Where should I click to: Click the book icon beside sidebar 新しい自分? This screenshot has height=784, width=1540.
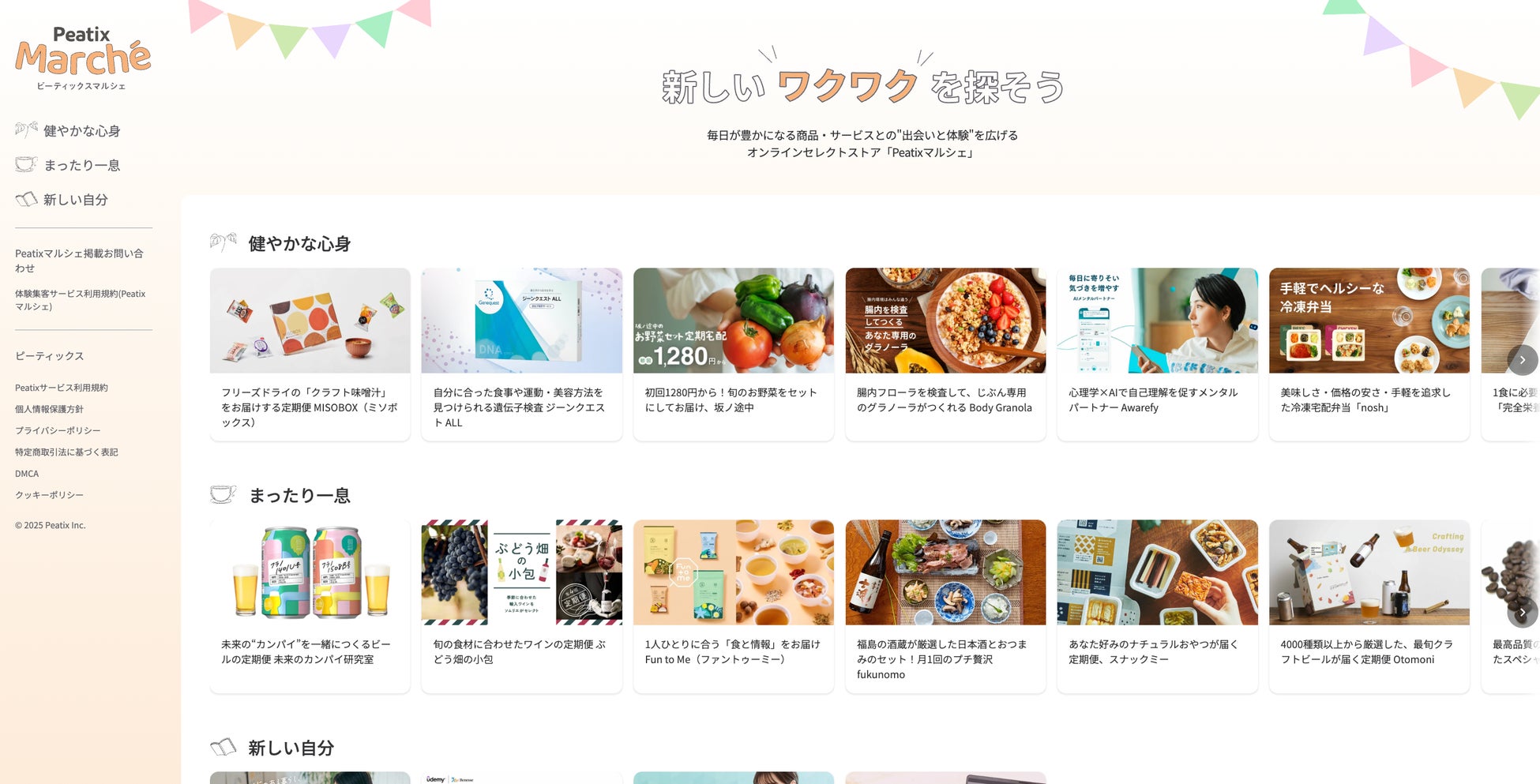(26, 199)
